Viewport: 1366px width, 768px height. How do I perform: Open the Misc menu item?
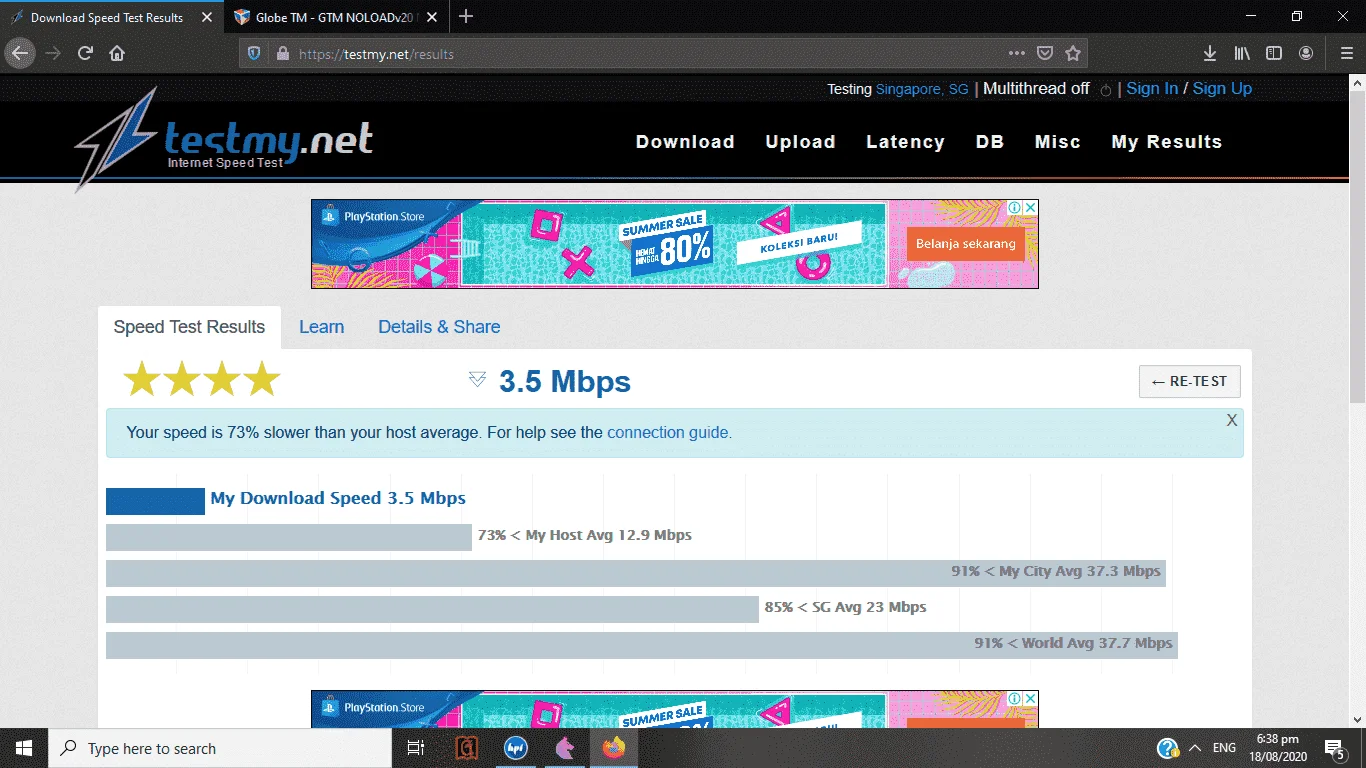[x=1058, y=142]
